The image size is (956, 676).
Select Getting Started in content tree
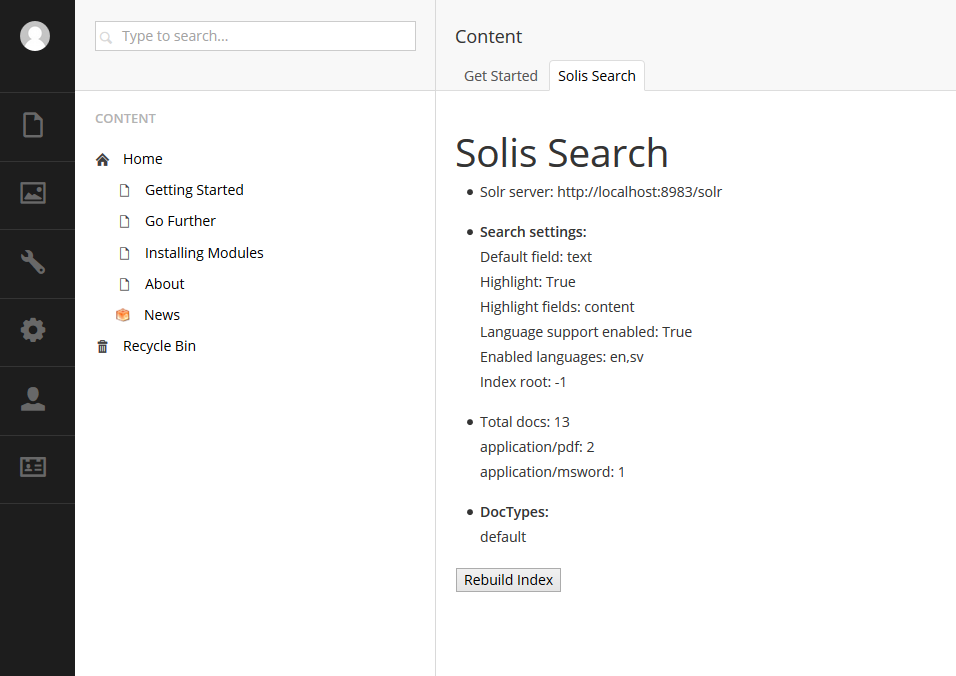coord(194,190)
